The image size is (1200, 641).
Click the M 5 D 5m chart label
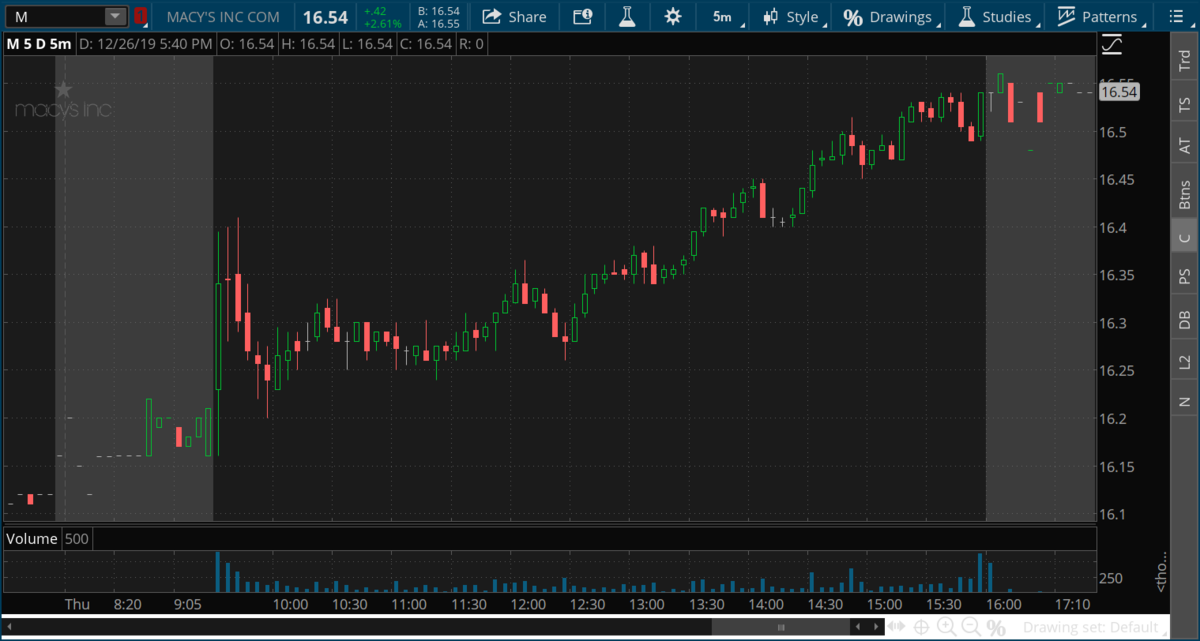click(38, 44)
